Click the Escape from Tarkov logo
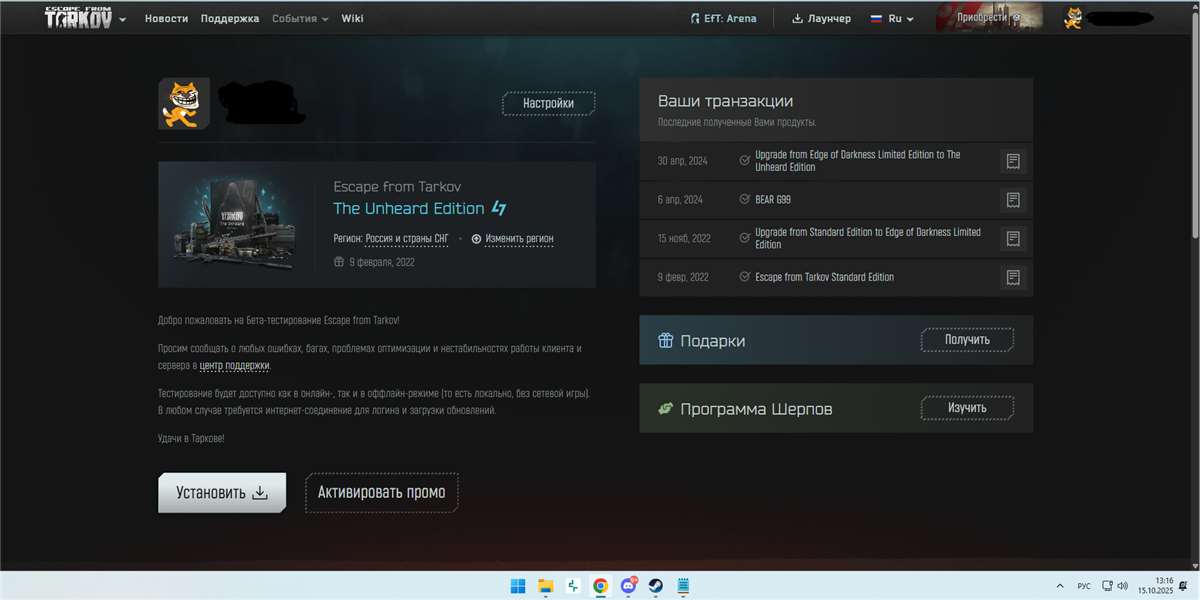 [77, 18]
